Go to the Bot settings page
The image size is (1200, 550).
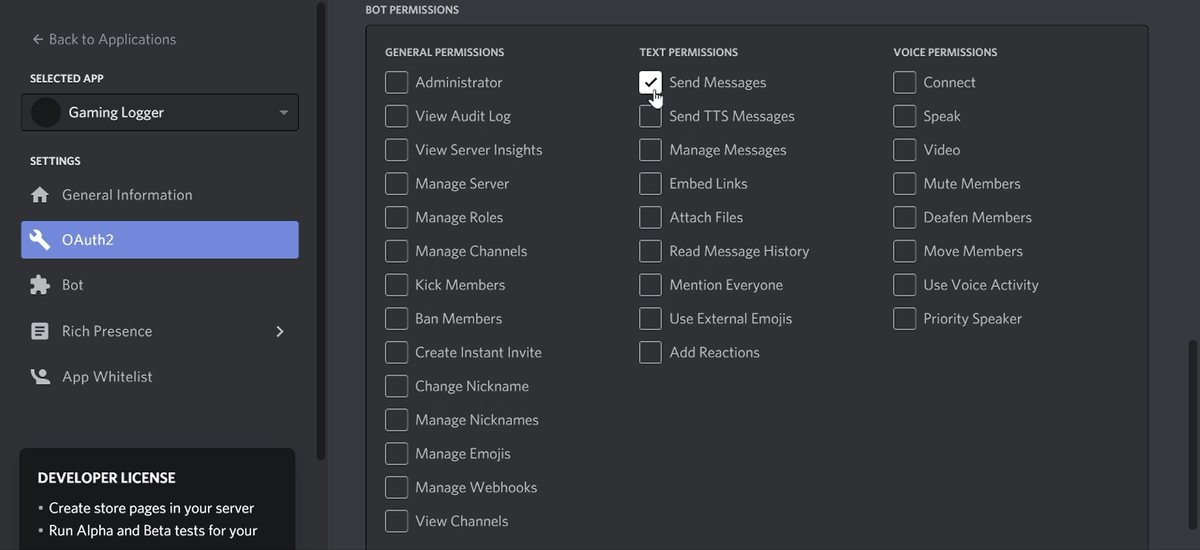[73, 285]
